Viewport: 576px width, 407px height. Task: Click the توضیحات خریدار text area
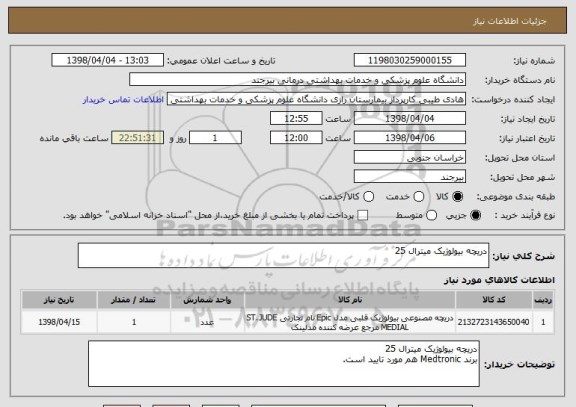coord(284,364)
